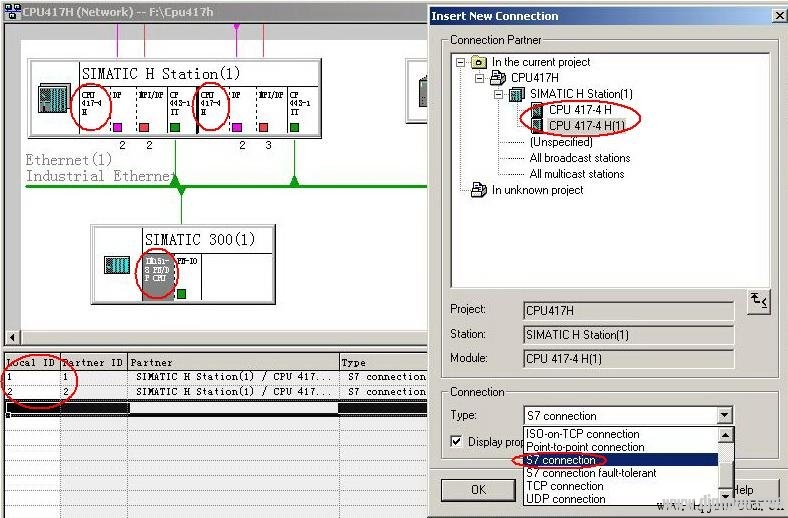Pick TCP connection in the type list

[565, 486]
